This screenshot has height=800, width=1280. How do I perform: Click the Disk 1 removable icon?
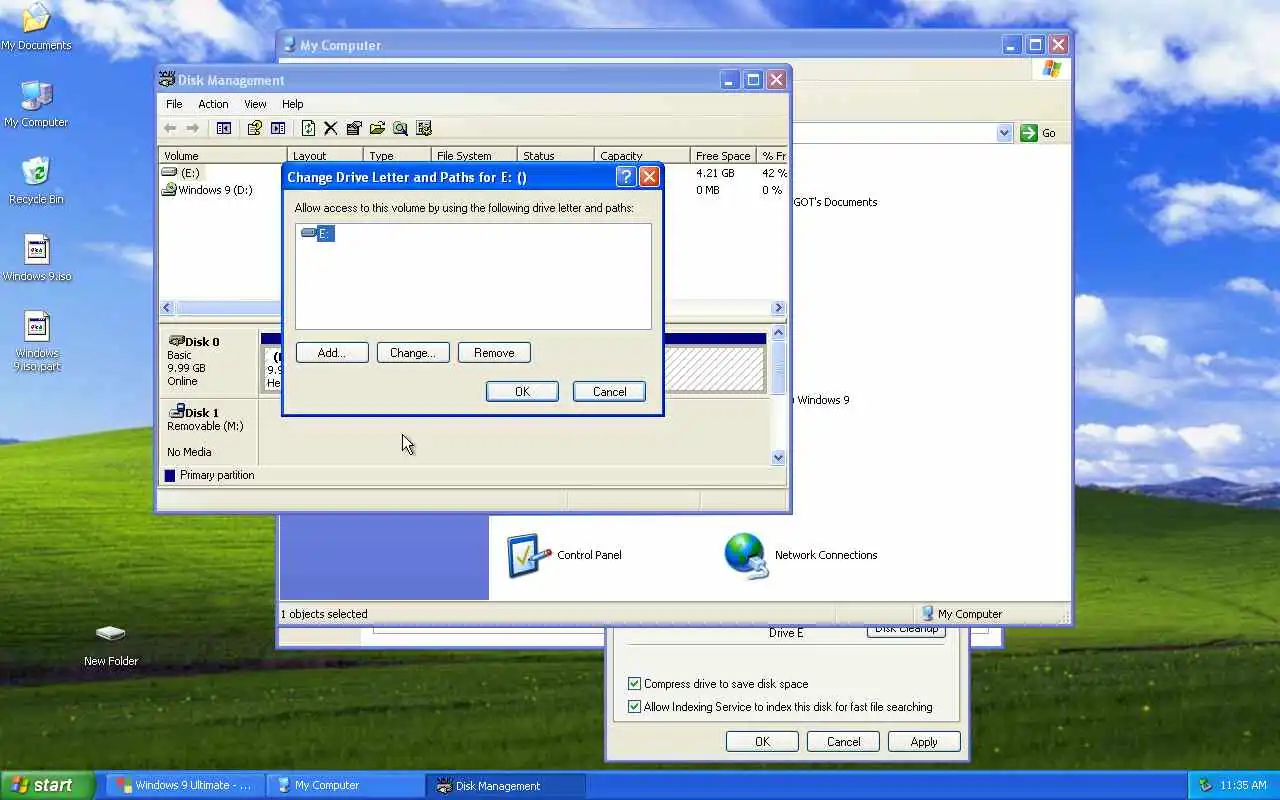[177, 412]
